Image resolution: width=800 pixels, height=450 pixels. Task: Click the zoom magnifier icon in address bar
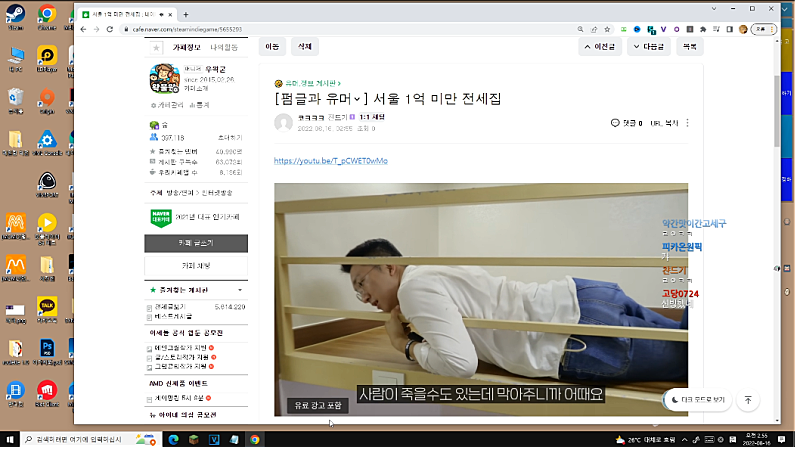580,30
